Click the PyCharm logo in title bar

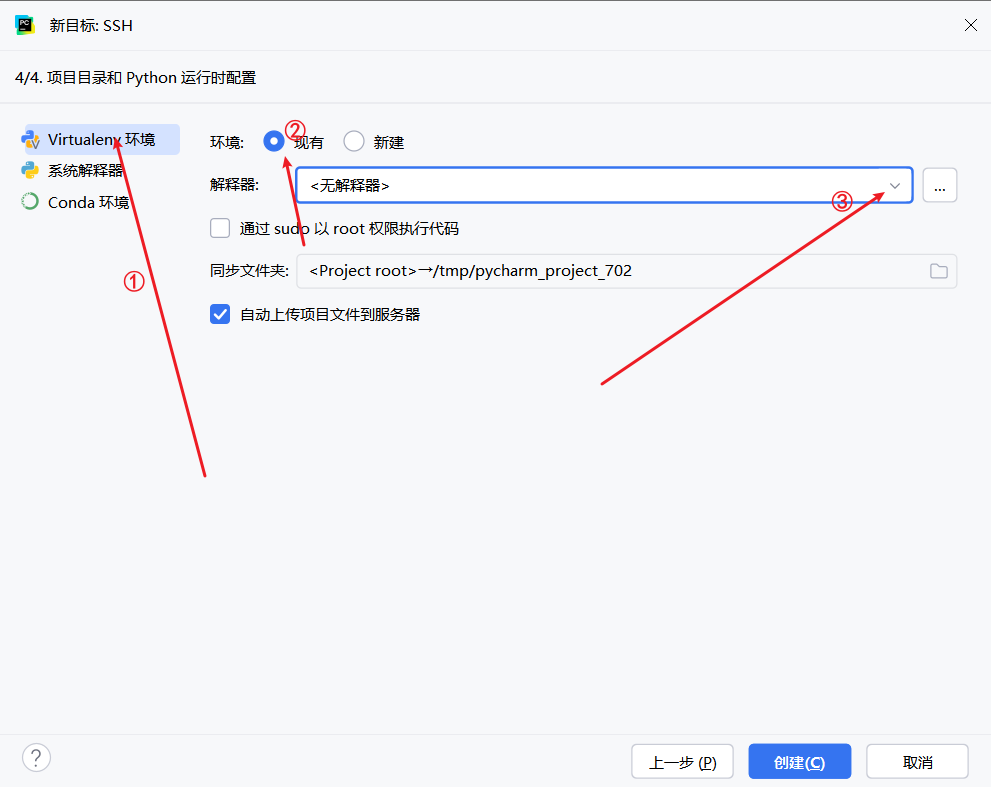25,25
